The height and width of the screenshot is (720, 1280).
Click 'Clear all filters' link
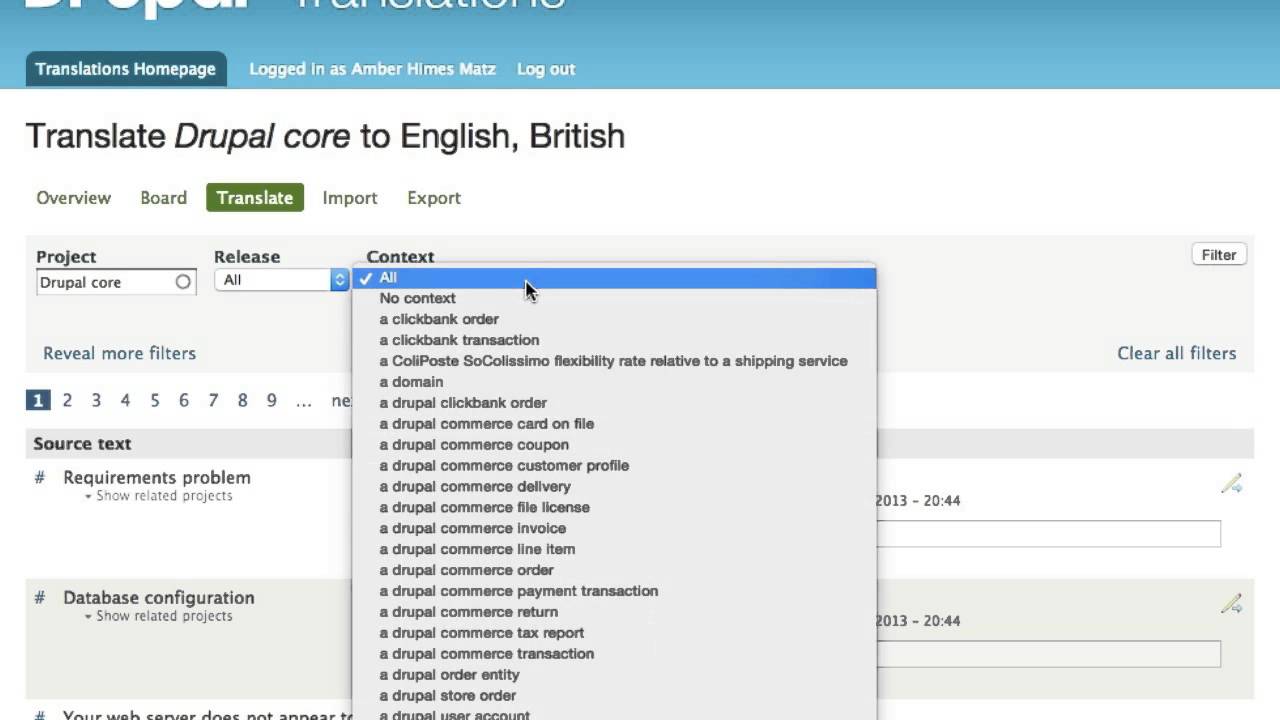coord(1177,353)
